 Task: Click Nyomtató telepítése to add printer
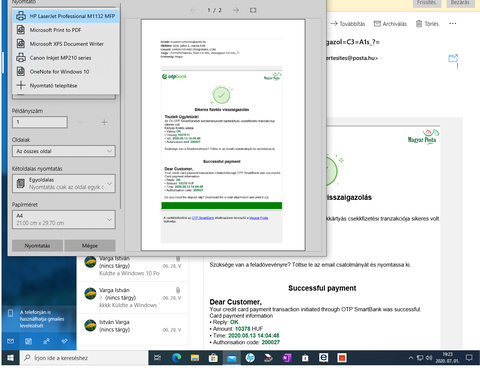pyautogui.click(x=66, y=86)
